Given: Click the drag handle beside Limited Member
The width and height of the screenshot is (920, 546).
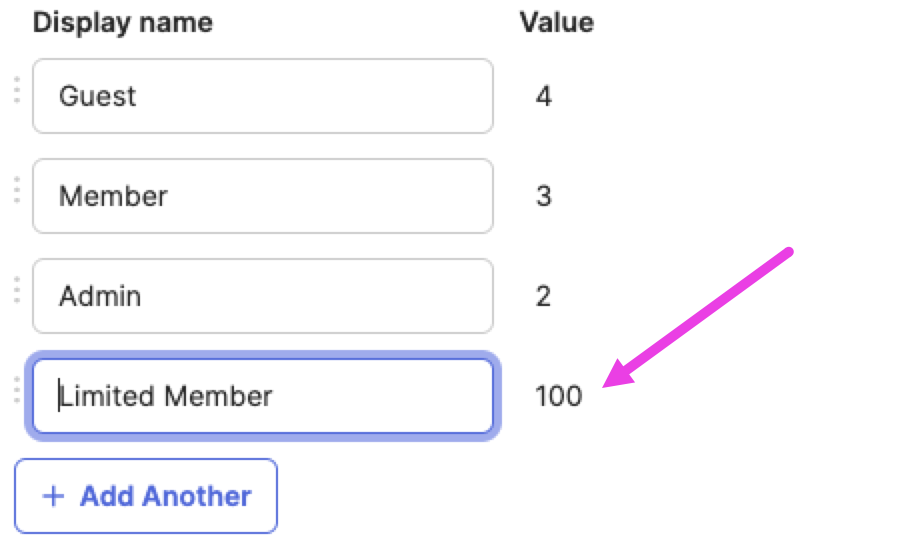Looking at the screenshot, I should click(17, 390).
